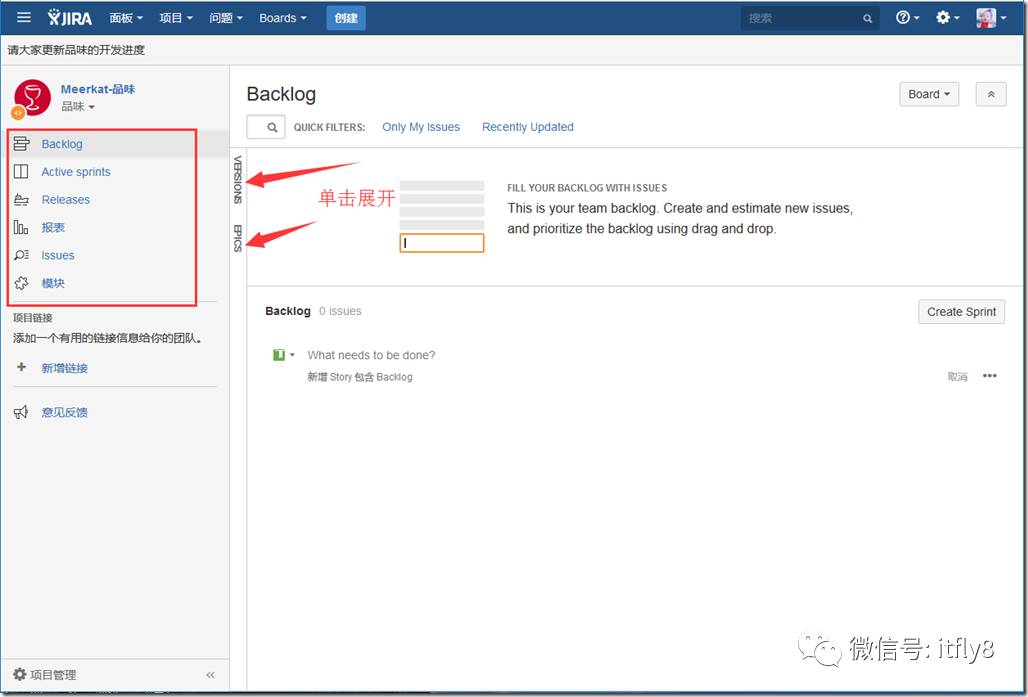The image size is (1028, 697).
Task: Click the 意见反馈 link
Action: coord(64,412)
